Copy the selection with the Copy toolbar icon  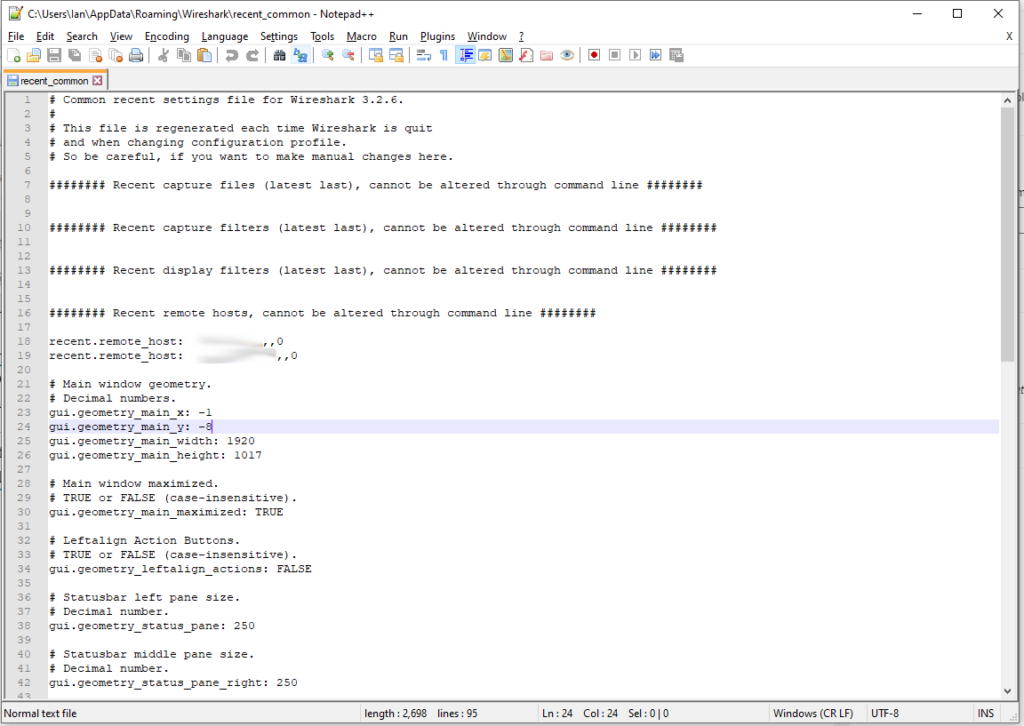point(184,55)
